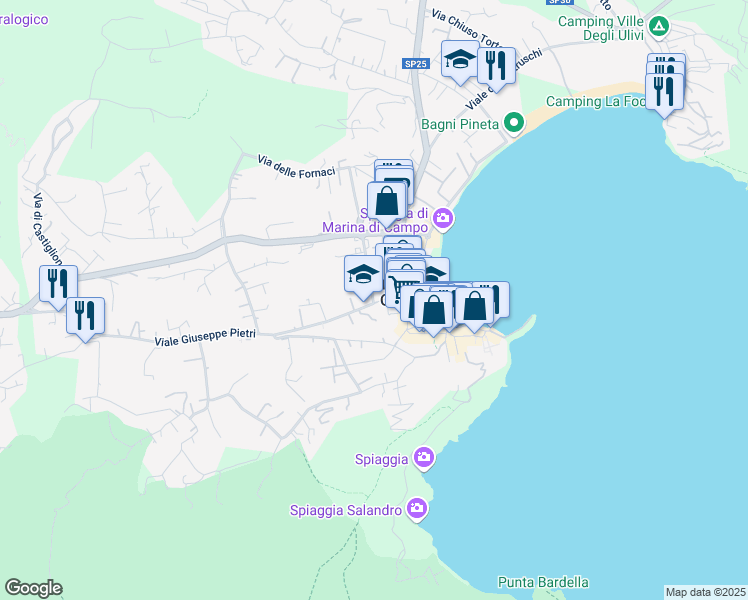The width and height of the screenshot is (748, 600).
Task: Click the Via delle Fornaci street label
Action: (x=296, y=166)
